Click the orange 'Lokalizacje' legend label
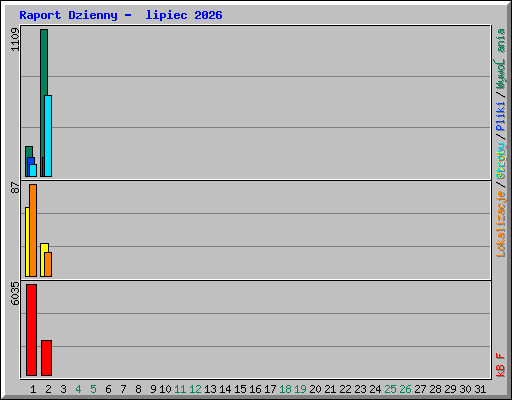 coord(501,224)
